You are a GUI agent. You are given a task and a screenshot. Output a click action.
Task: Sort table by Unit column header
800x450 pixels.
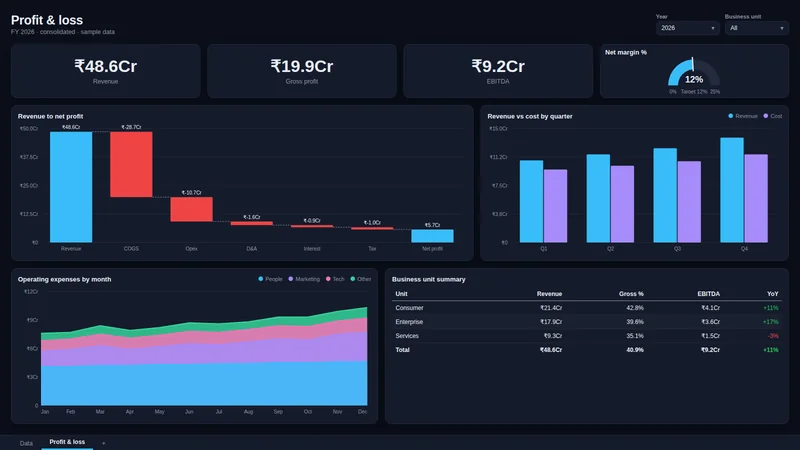(401, 294)
